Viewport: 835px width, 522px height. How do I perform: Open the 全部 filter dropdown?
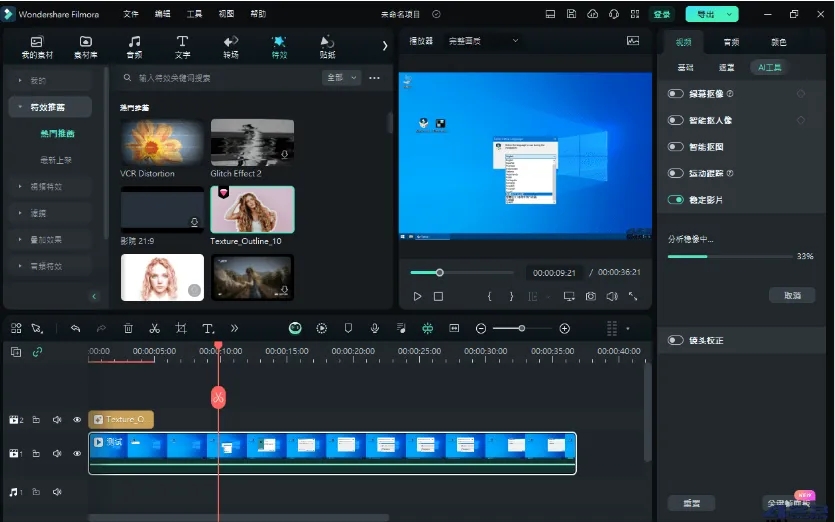click(341, 78)
